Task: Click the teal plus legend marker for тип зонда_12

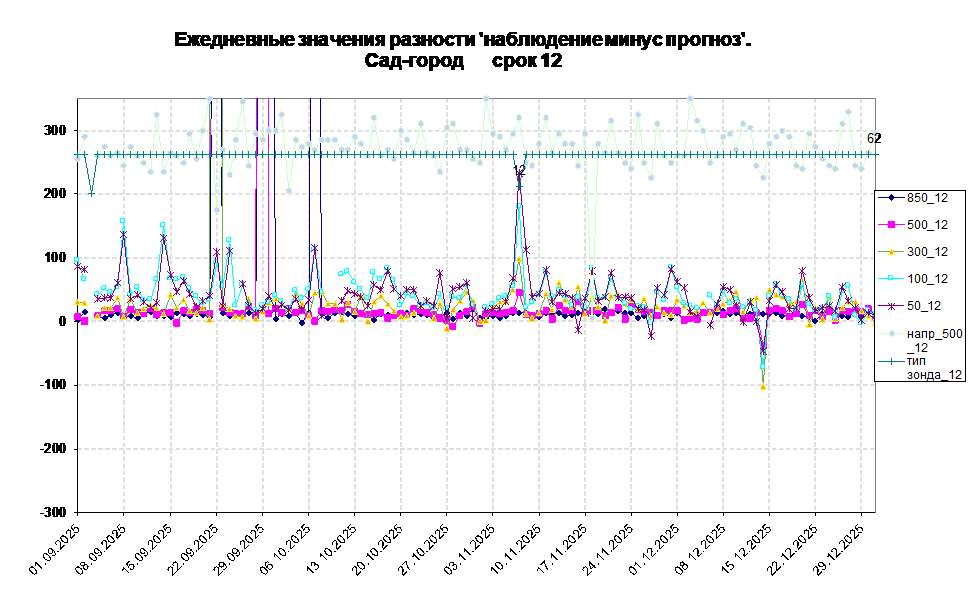Action: 891,361
